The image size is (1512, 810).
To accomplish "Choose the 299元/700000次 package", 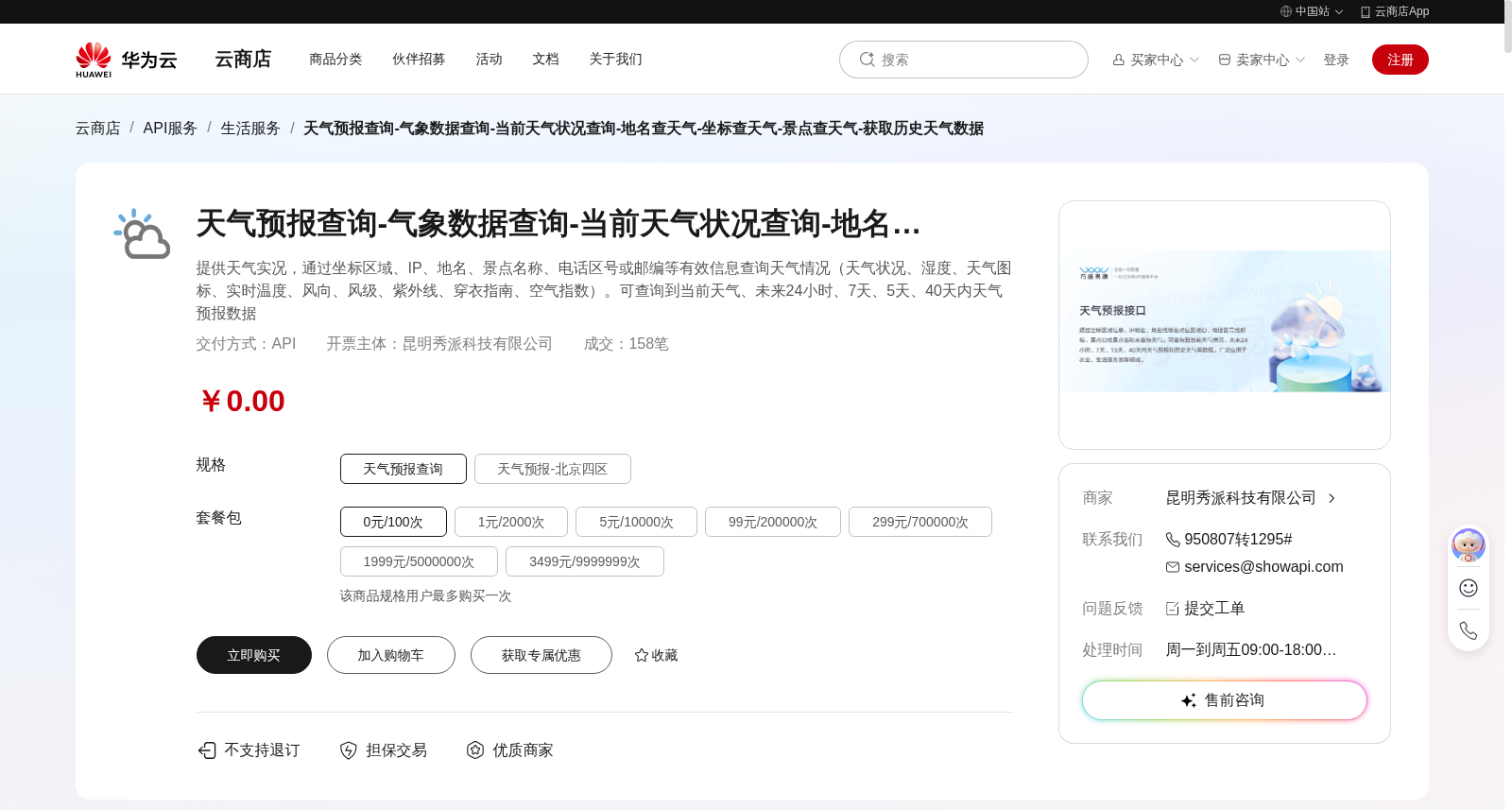I will point(920,522).
